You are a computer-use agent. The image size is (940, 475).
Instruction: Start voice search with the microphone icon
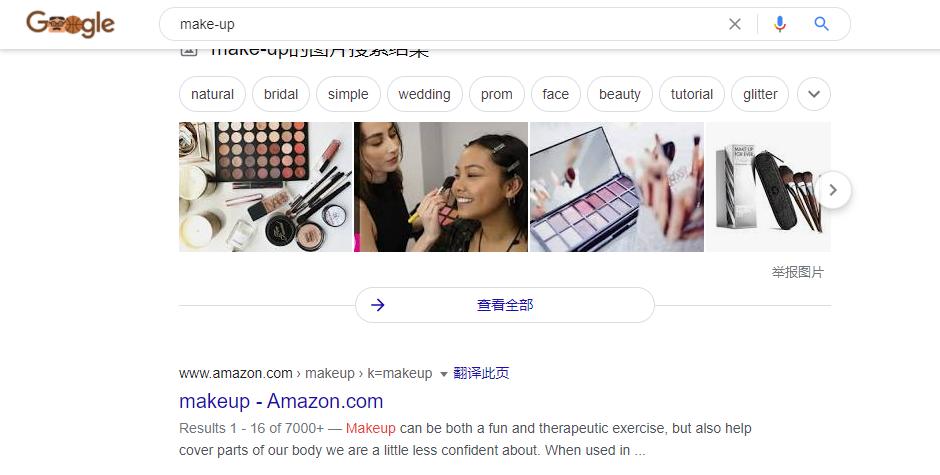pos(779,24)
